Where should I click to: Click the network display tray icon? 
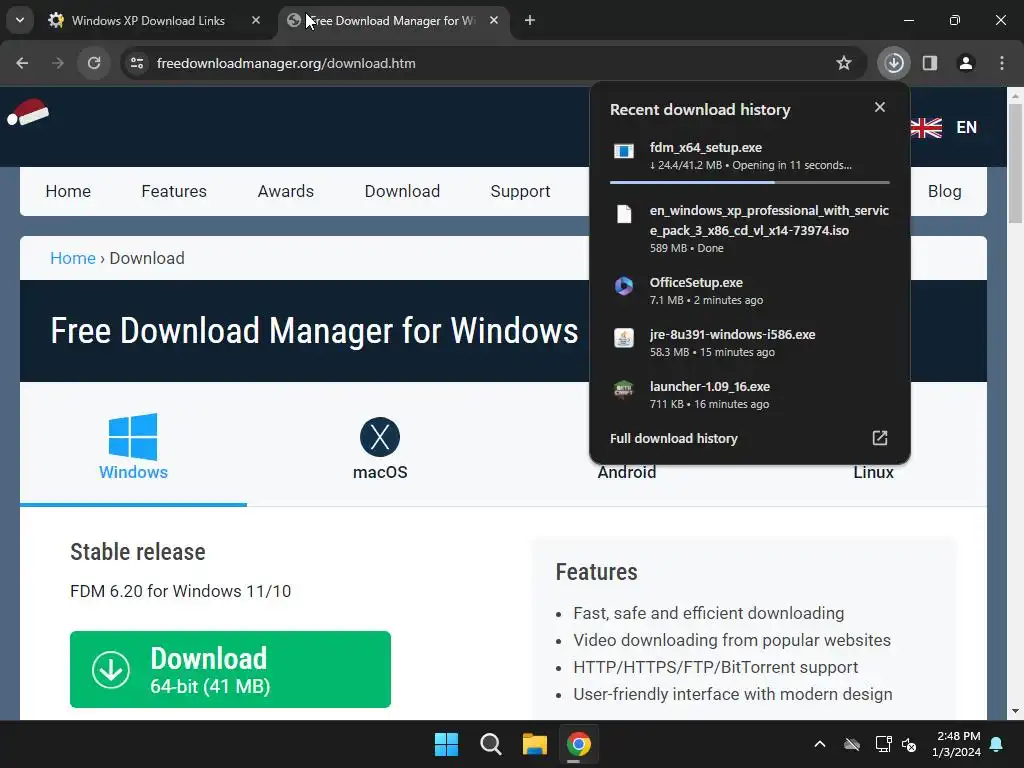[x=883, y=744]
